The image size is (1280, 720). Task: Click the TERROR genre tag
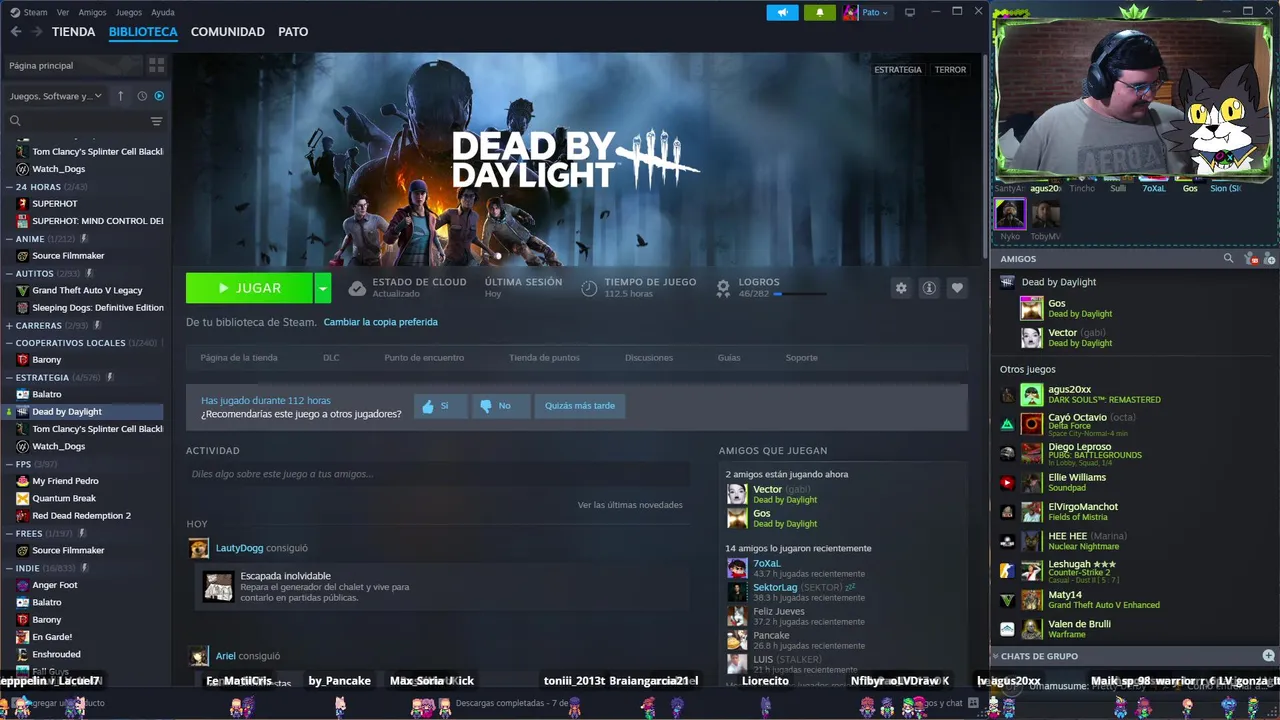click(x=950, y=70)
